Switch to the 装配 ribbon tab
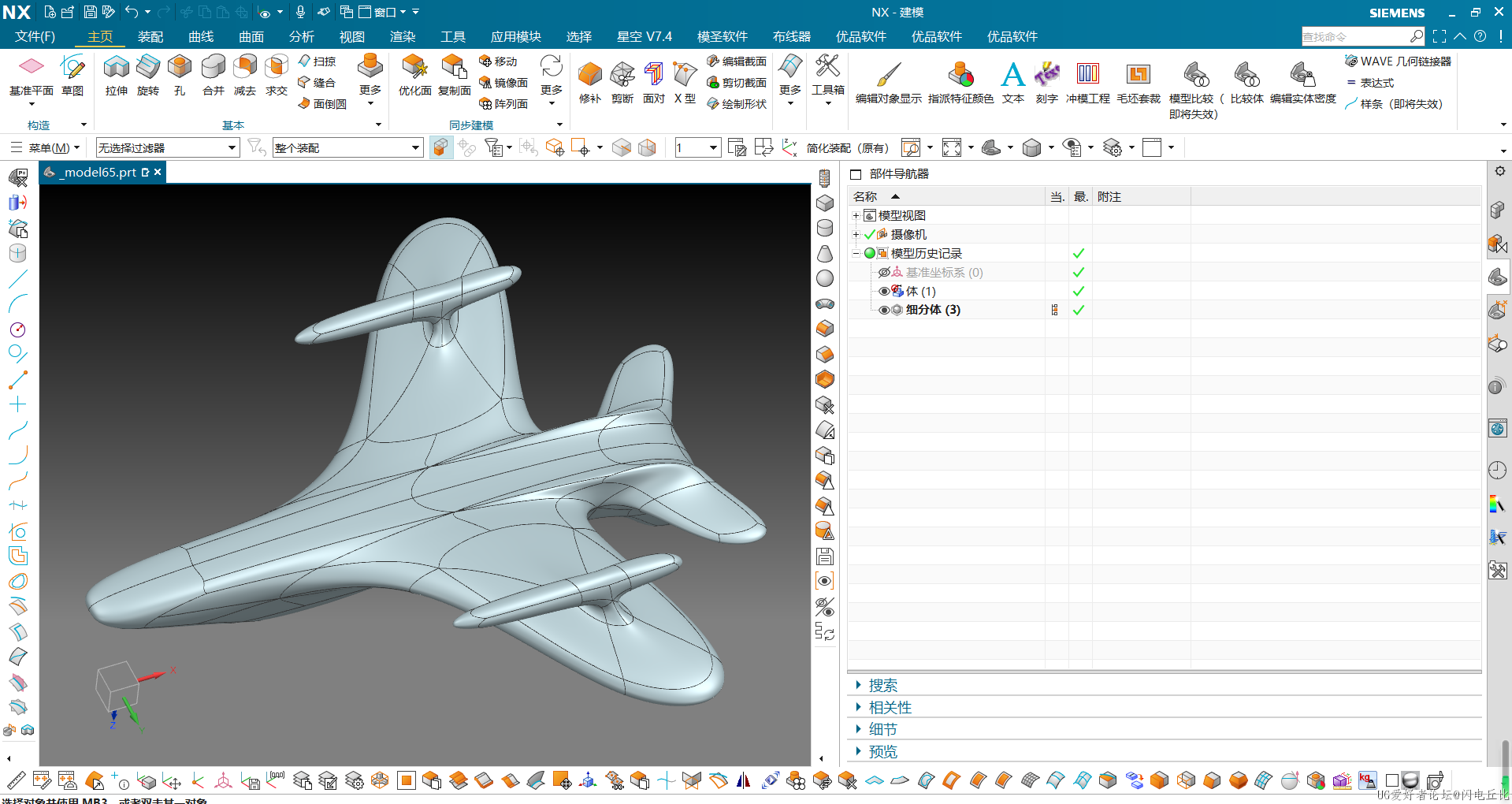 tap(150, 36)
